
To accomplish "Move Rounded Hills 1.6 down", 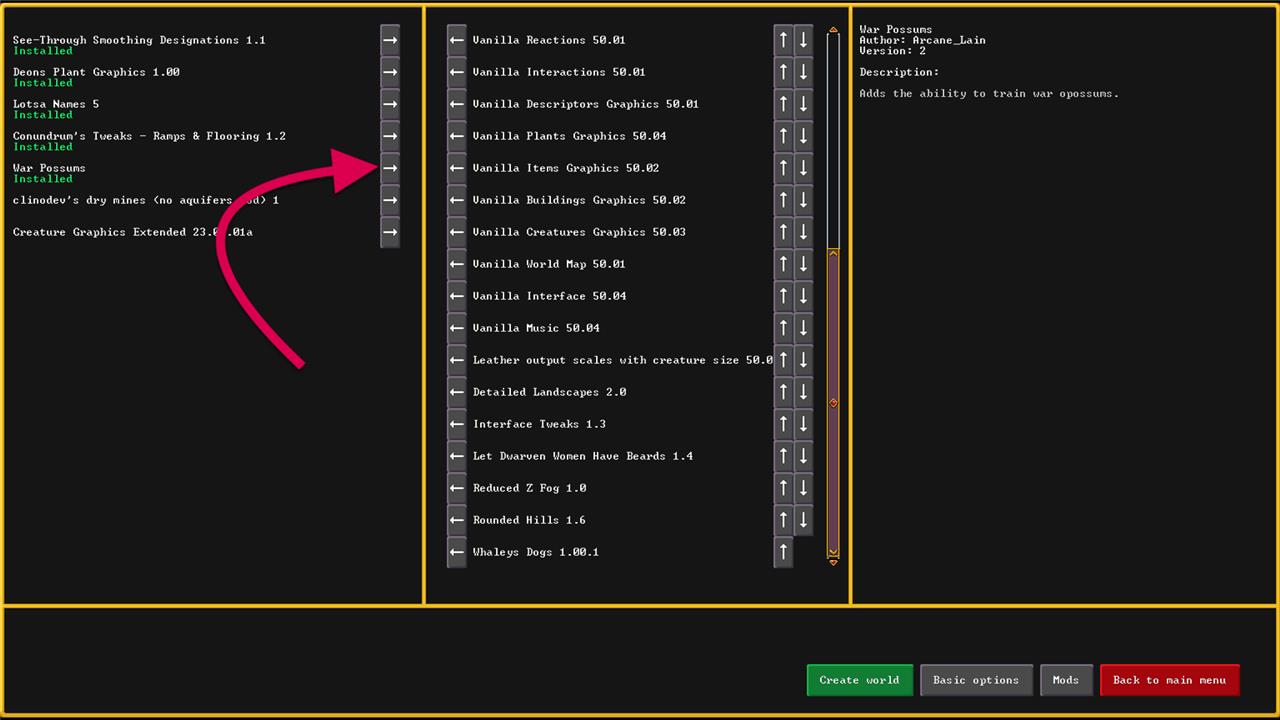I will pos(803,520).
